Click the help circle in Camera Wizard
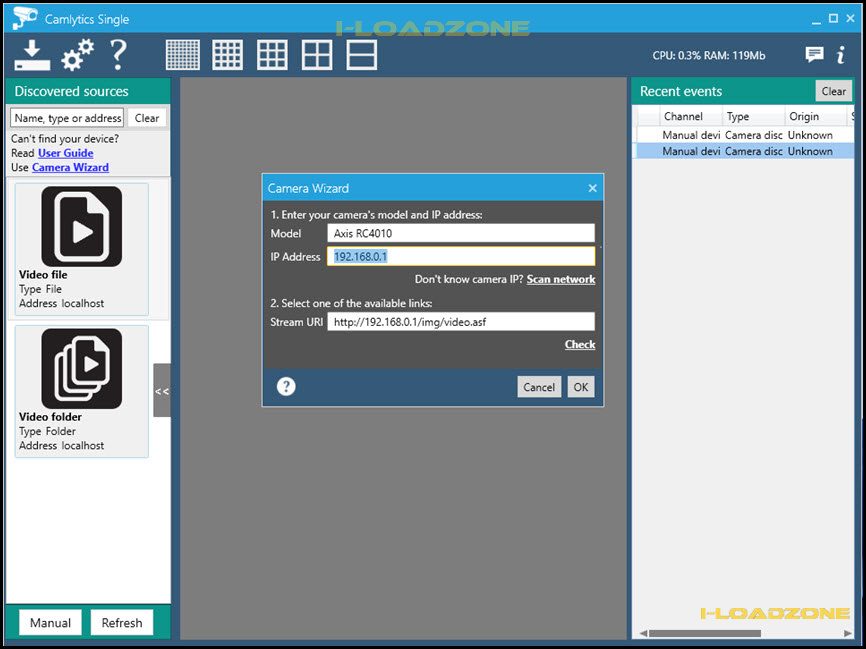 286,386
